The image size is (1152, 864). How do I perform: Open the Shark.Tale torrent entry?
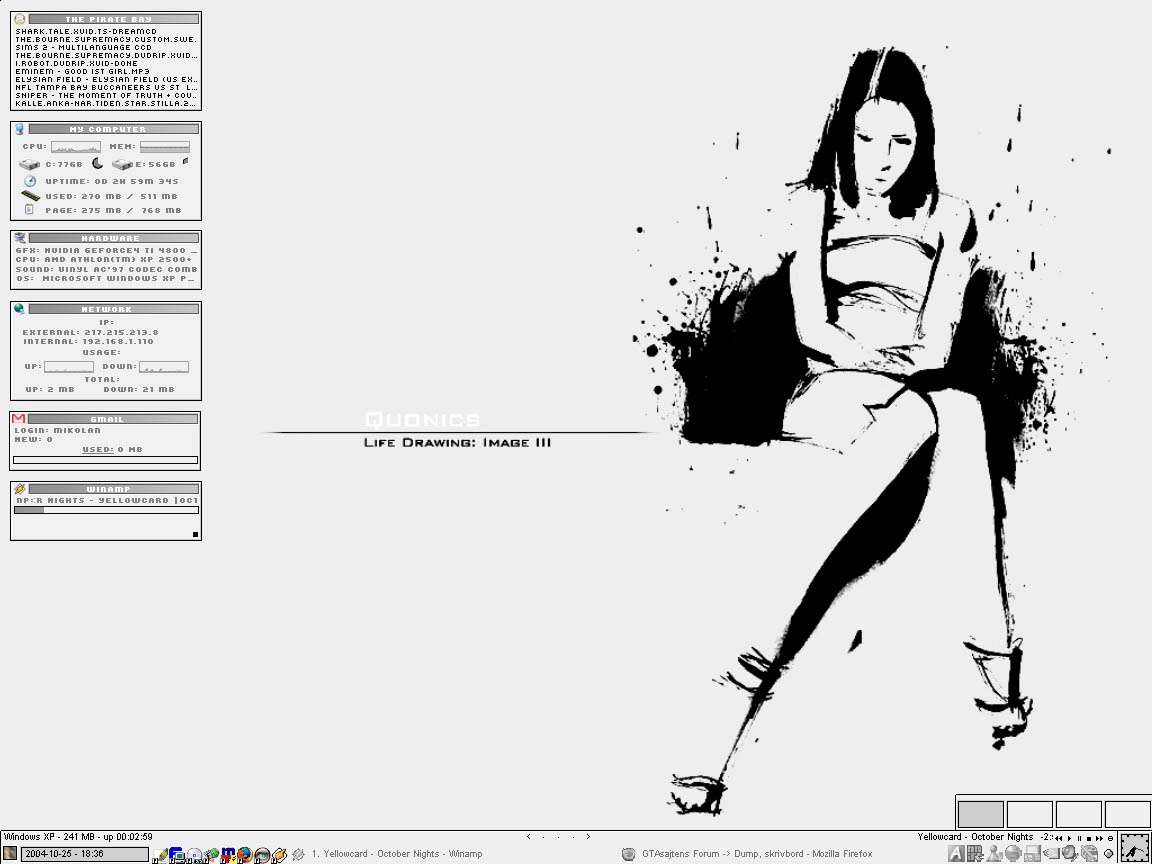coord(86,32)
